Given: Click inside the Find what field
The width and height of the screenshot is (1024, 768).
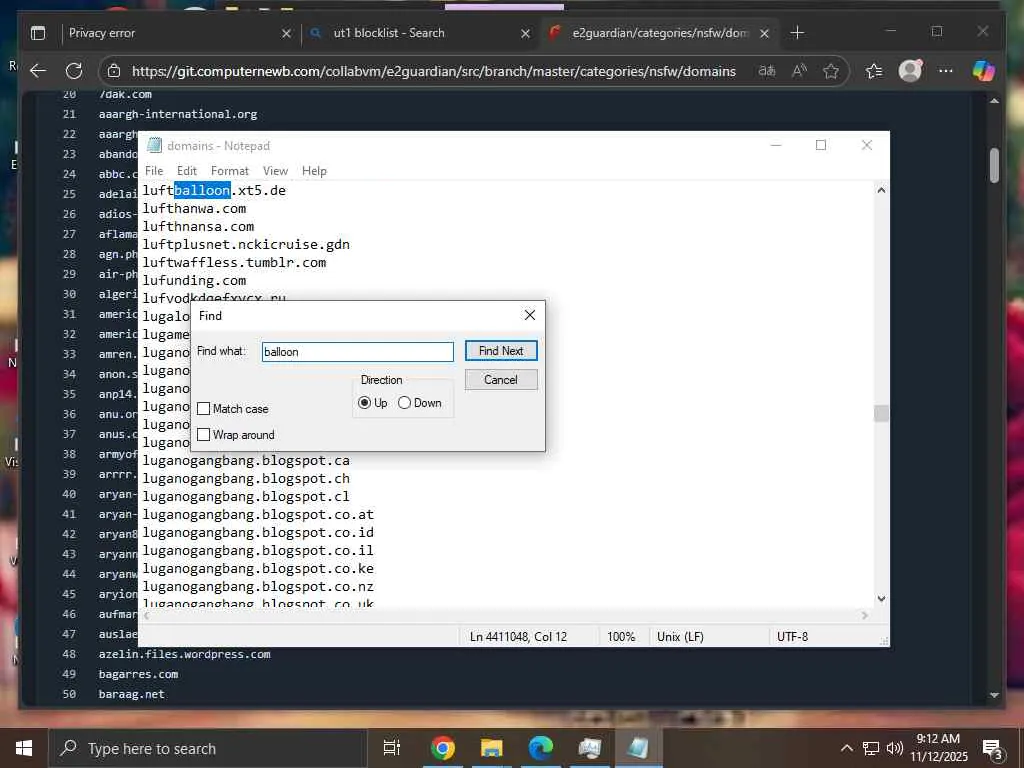Looking at the screenshot, I should (358, 352).
